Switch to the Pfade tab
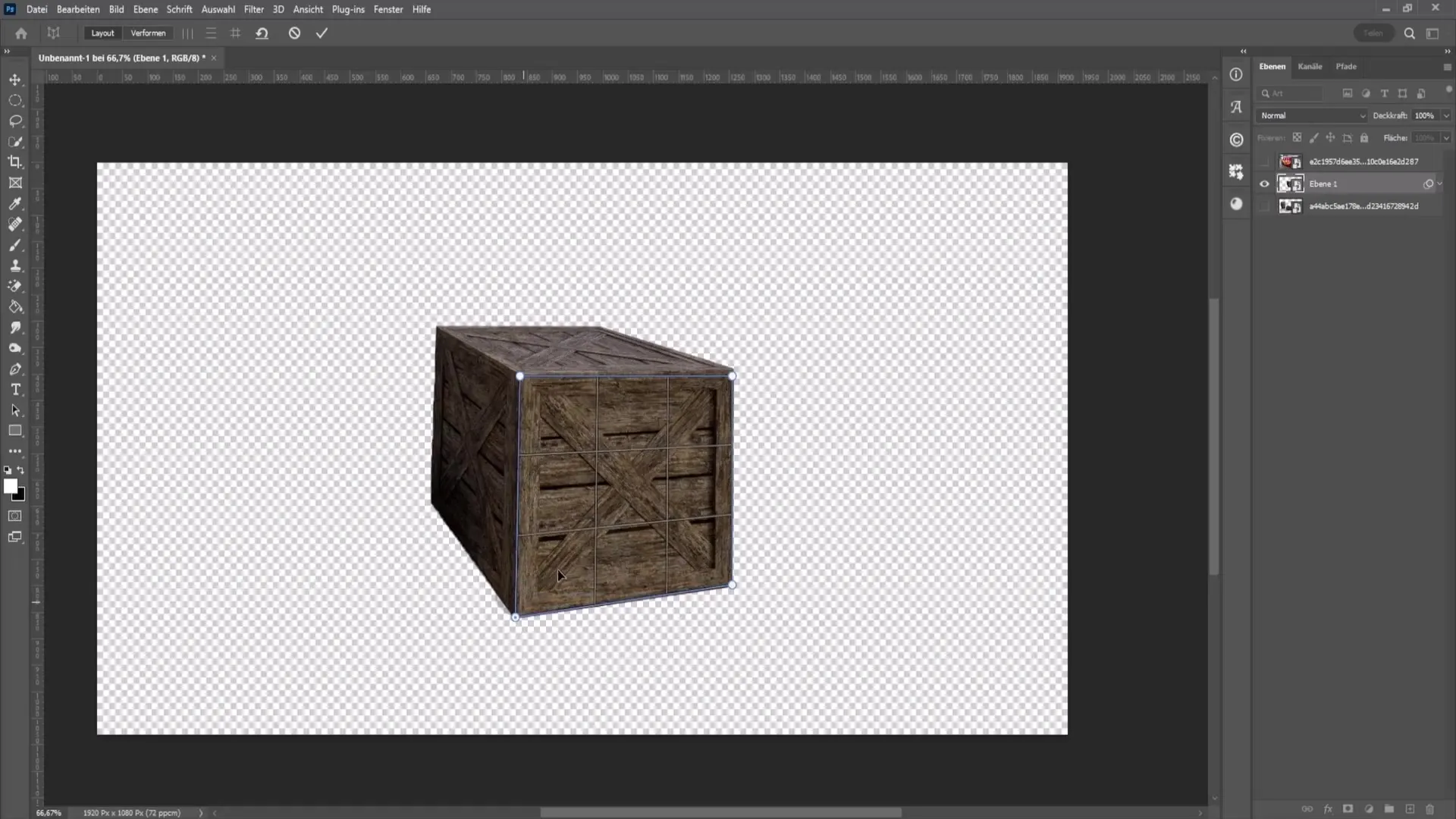The width and height of the screenshot is (1456, 819). click(1346, 67)
